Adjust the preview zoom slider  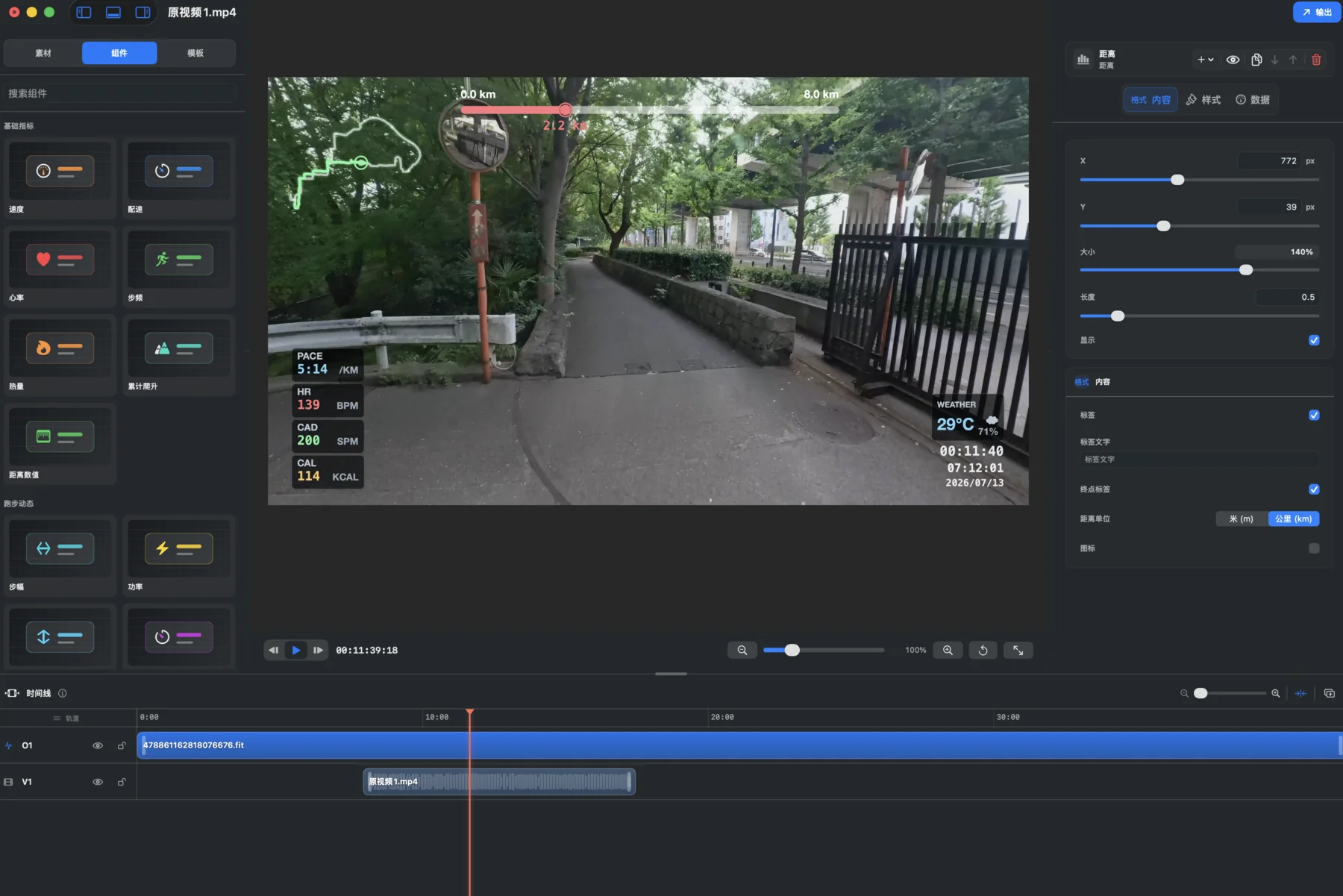792,650
